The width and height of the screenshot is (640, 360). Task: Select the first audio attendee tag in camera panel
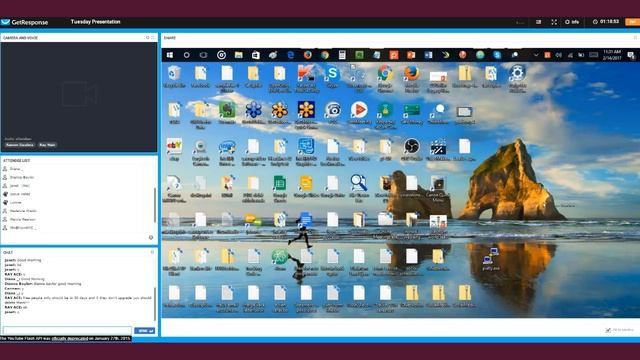click(x=20, y=145)
